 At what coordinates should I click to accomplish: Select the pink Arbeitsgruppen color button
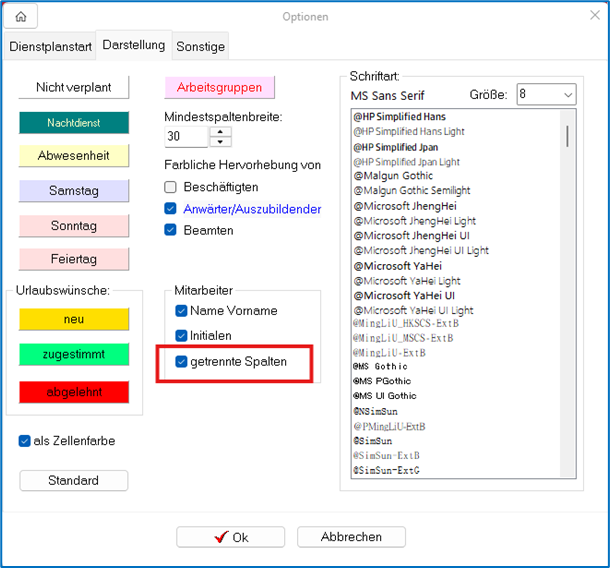click(219, 87)
